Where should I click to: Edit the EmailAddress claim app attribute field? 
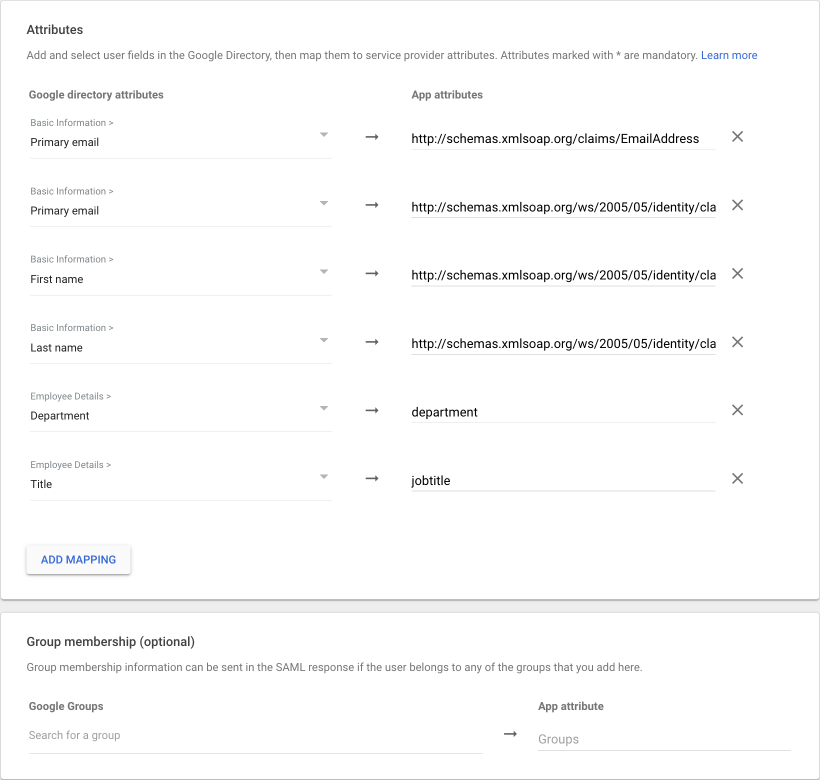pyautogui.click(x=562, y=139)
